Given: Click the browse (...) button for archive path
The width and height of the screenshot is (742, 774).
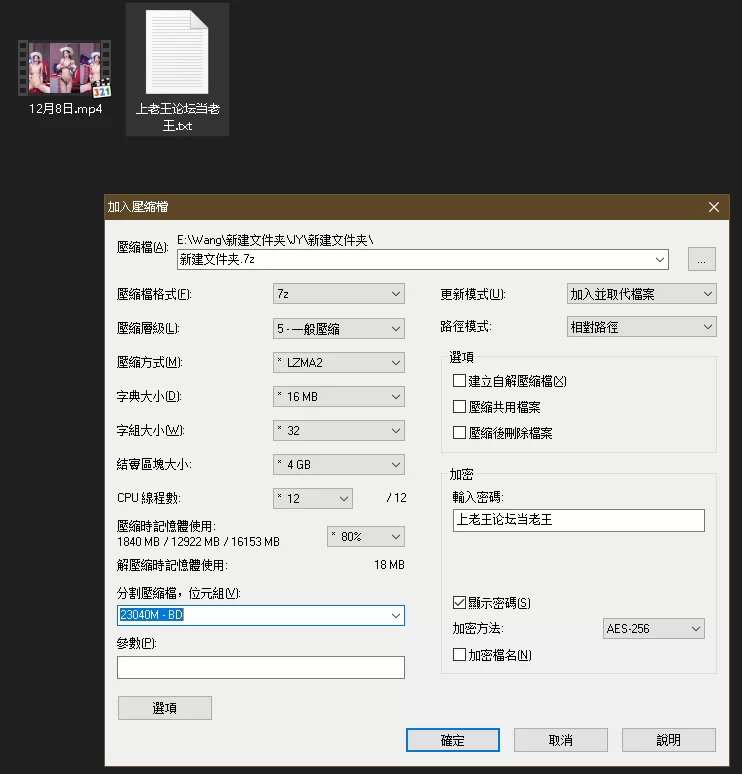Looking at the screenshot, I should (x=701, y=259).
